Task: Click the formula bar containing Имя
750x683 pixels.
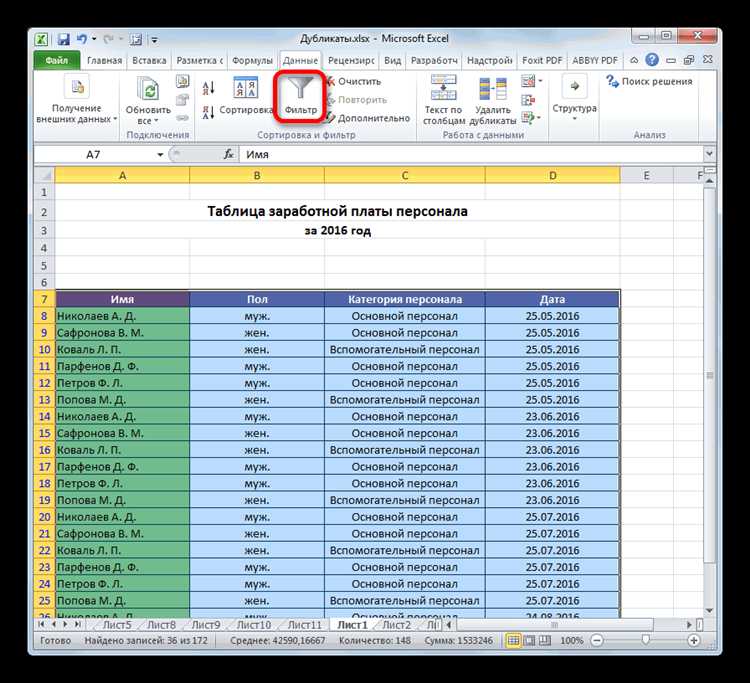Action: 471,154
